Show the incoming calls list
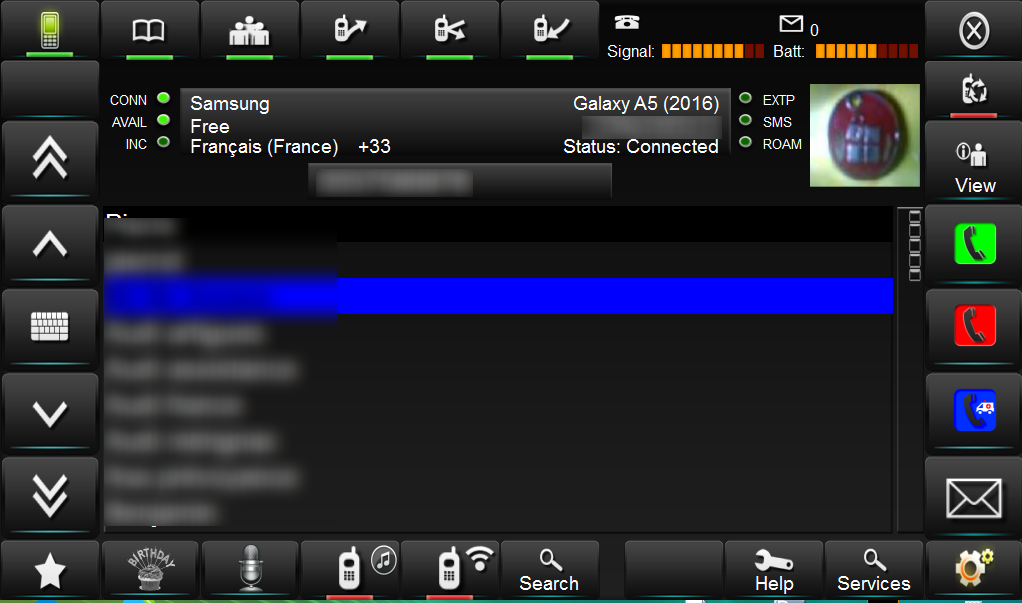Image resolution: width=1022 pixels, height=603 pixels. point(549,31)
